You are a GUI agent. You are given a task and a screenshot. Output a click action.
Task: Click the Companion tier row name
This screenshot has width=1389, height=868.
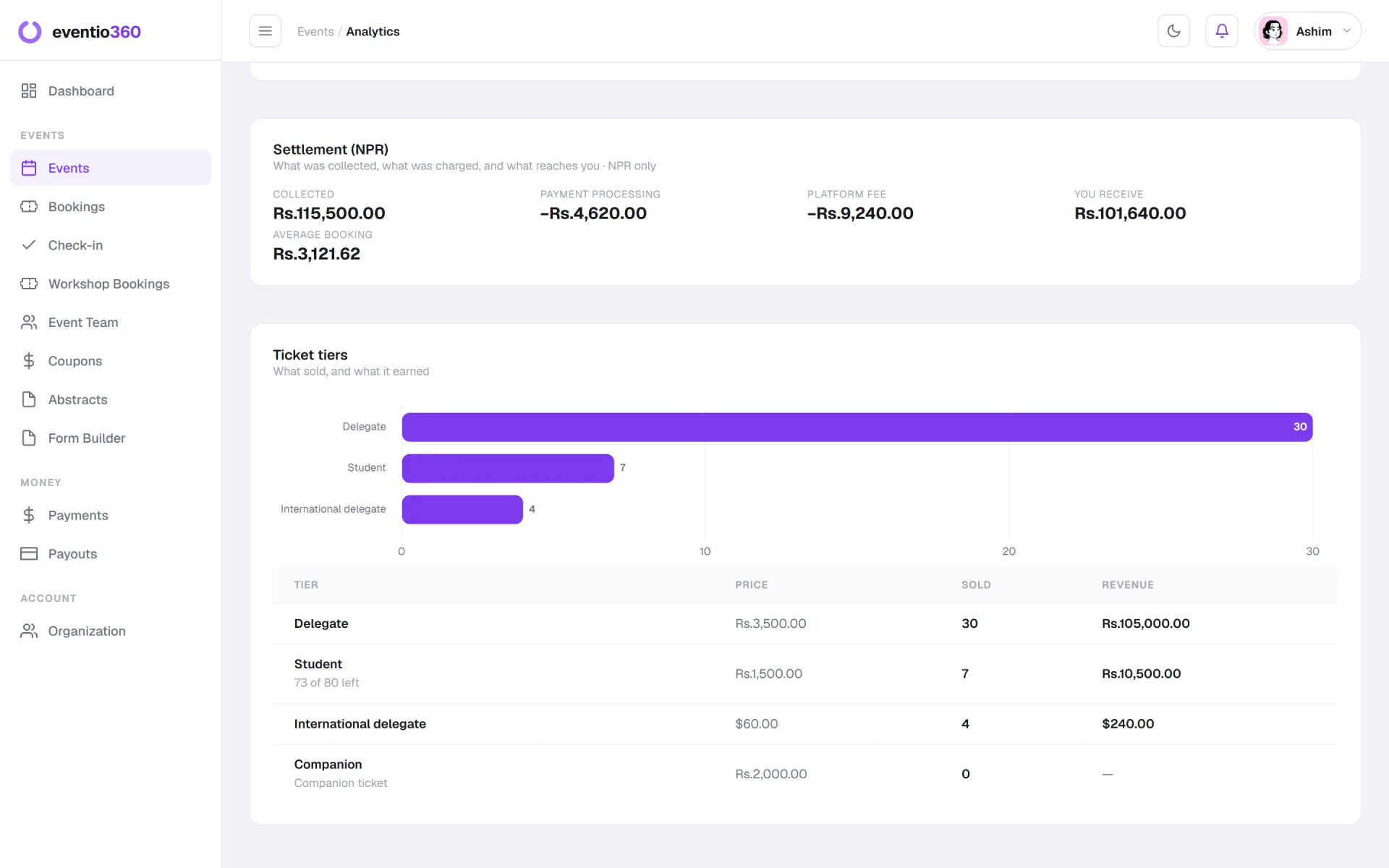point(328,765)
